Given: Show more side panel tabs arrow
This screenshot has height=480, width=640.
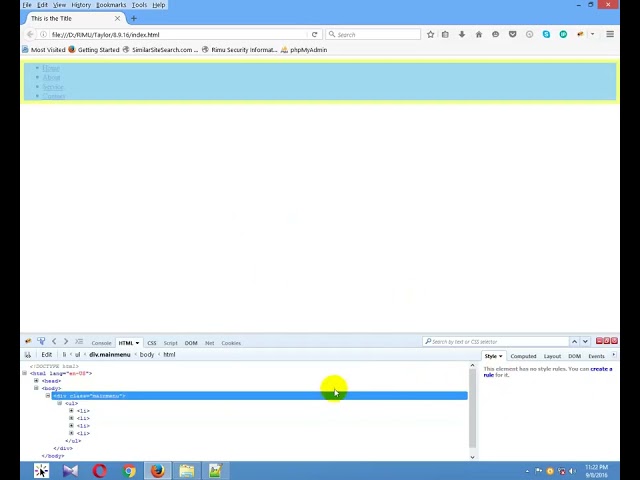Looking at the screenshot, I should point(613,356).
